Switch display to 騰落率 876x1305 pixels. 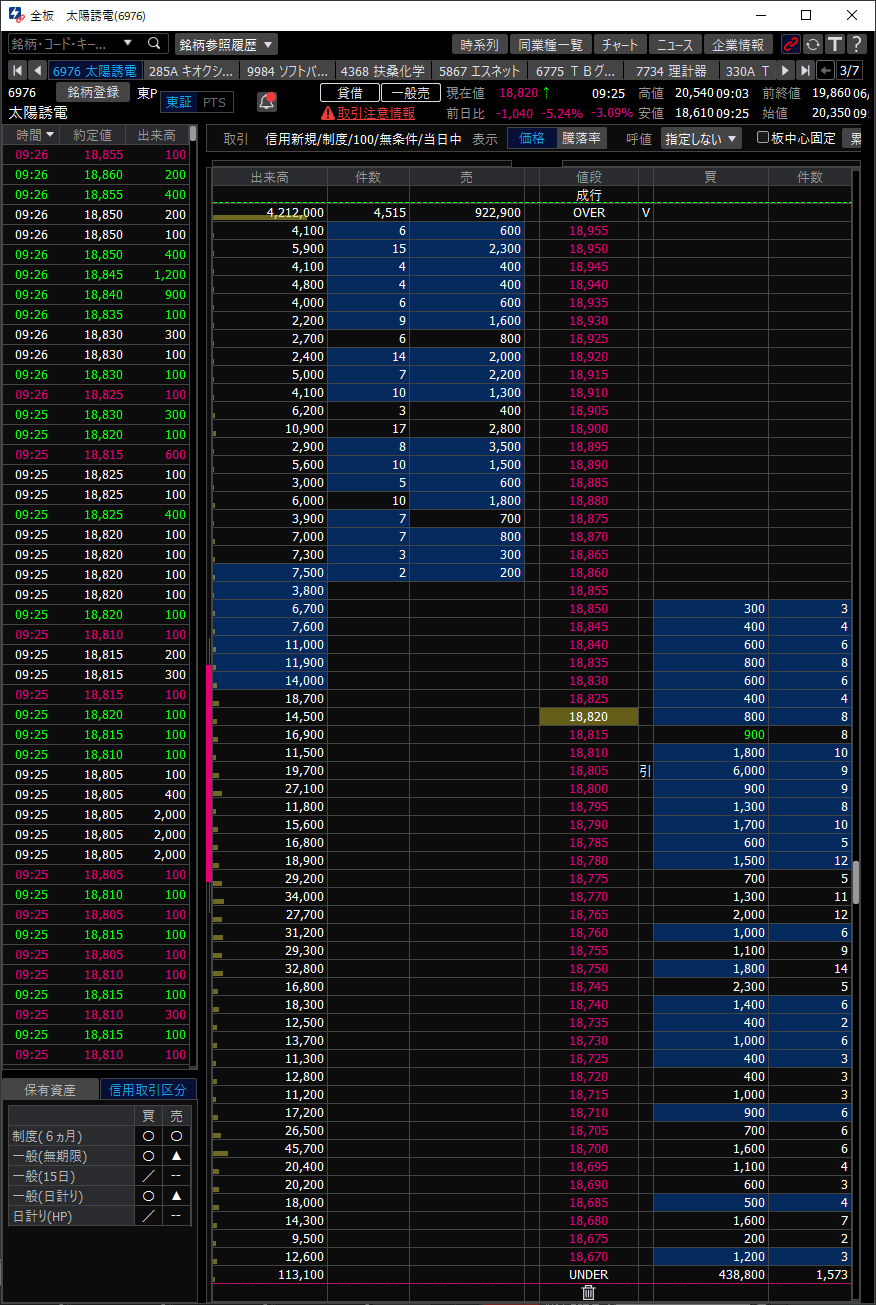click(x=581, y=139)
